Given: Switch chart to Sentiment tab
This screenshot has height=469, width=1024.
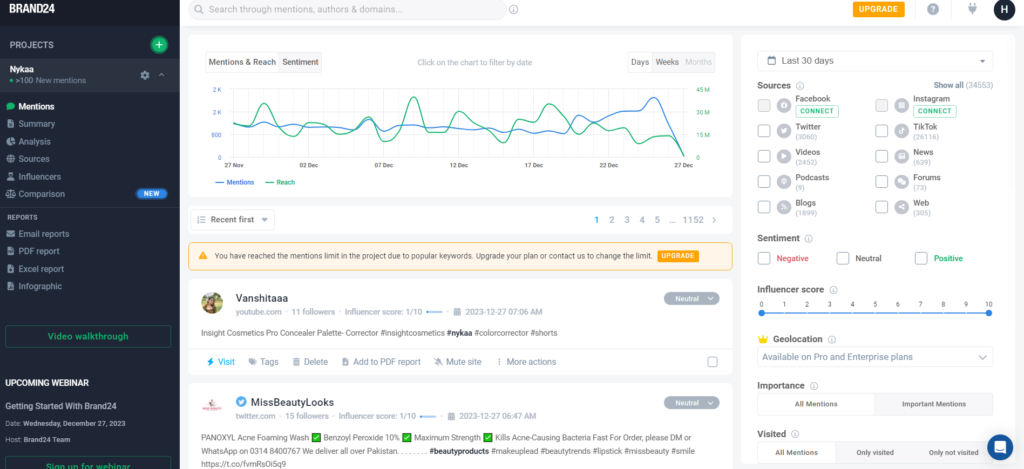Looking at the screenshot, I should point(300,62).
